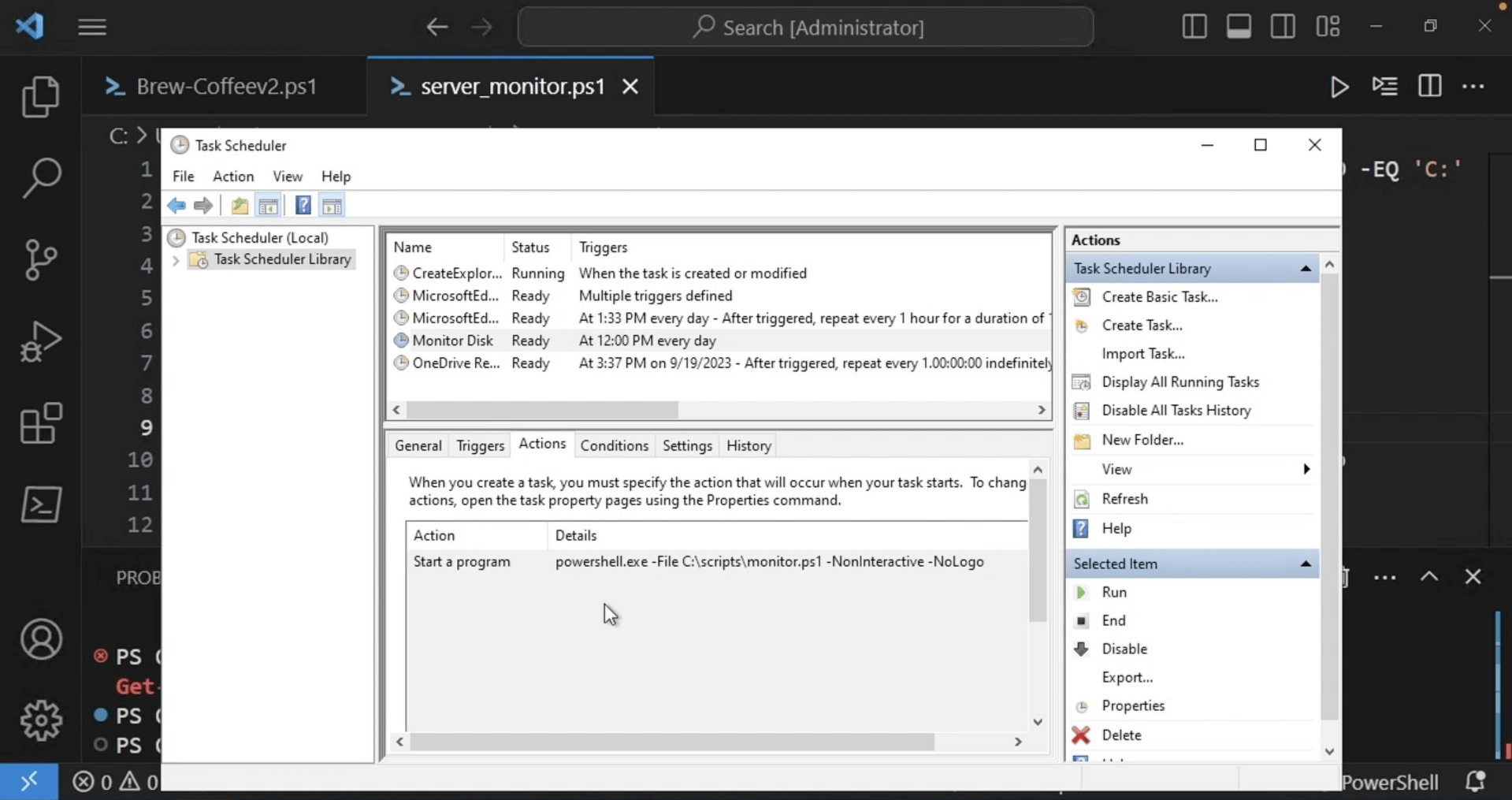Screen dimensions: 1512x800
Task: Click the notifications bell in status bar
Action: (1475, 781)
